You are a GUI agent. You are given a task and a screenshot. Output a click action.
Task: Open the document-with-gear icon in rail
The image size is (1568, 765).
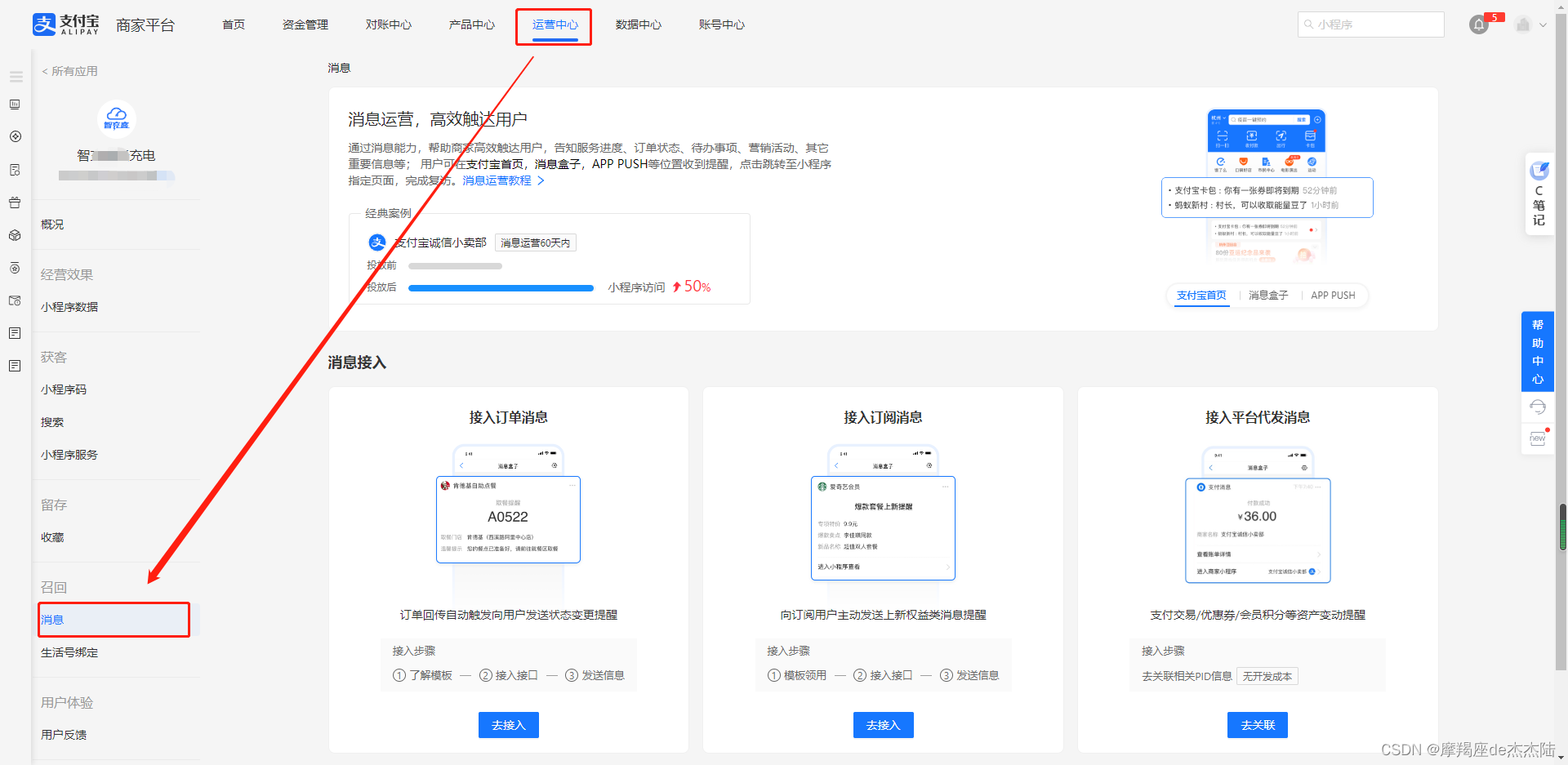click(x=15, y=170)
